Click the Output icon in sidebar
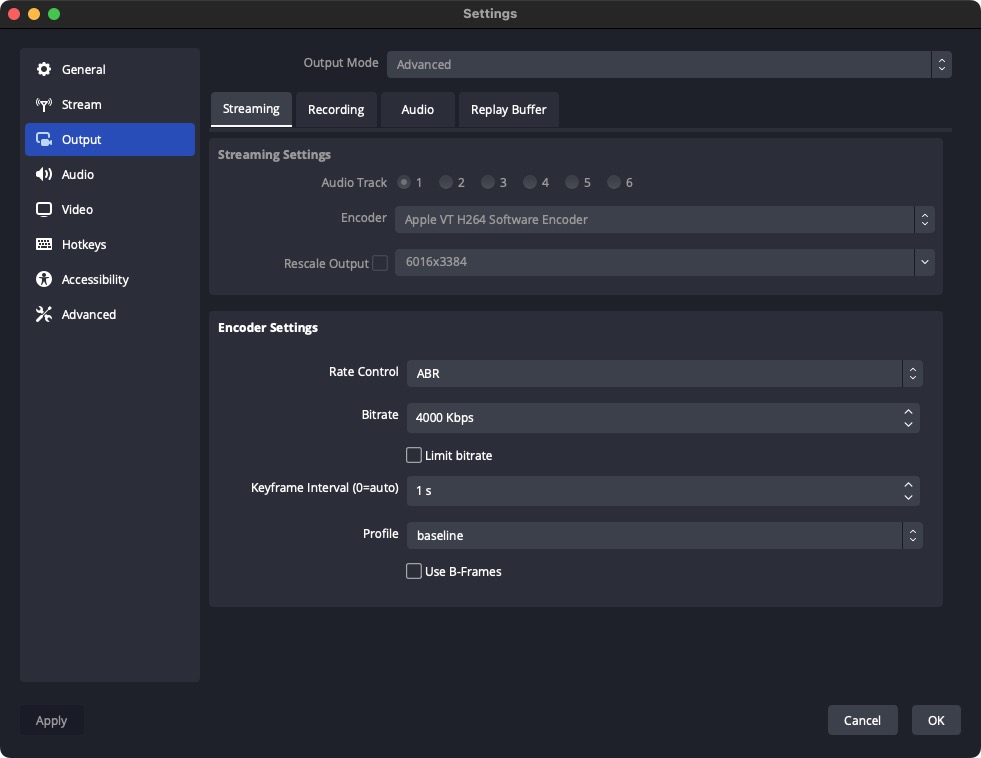This screenshot has width=981, height=758. [x=44, y=140]
